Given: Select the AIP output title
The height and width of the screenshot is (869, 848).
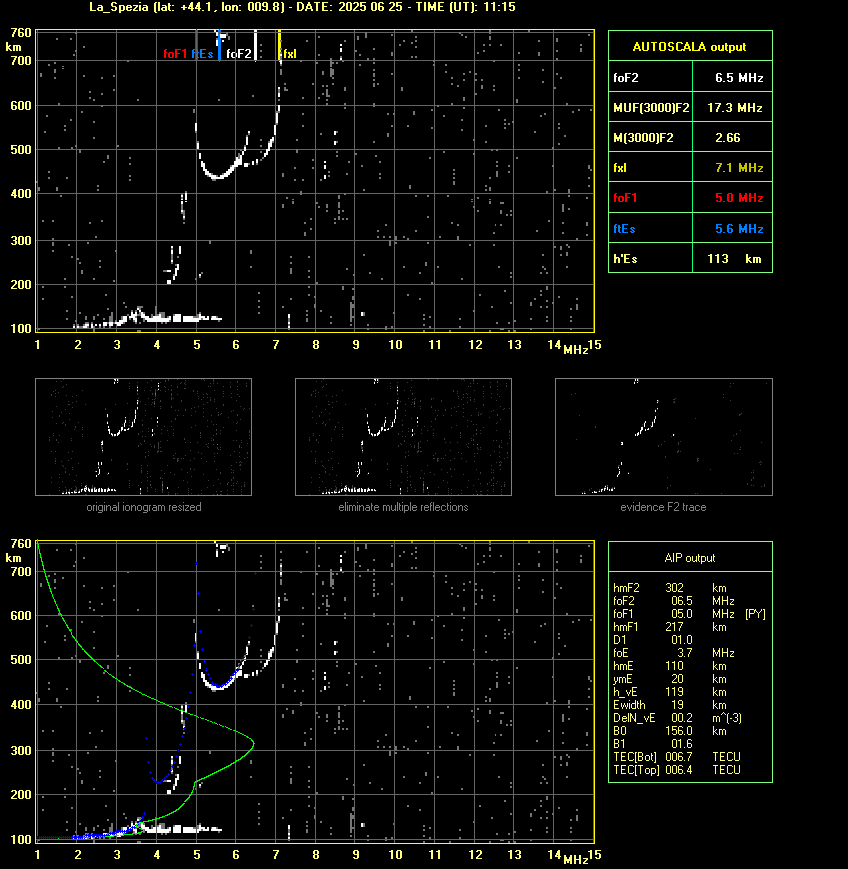Looking at the screenshot, I should 689,558.
